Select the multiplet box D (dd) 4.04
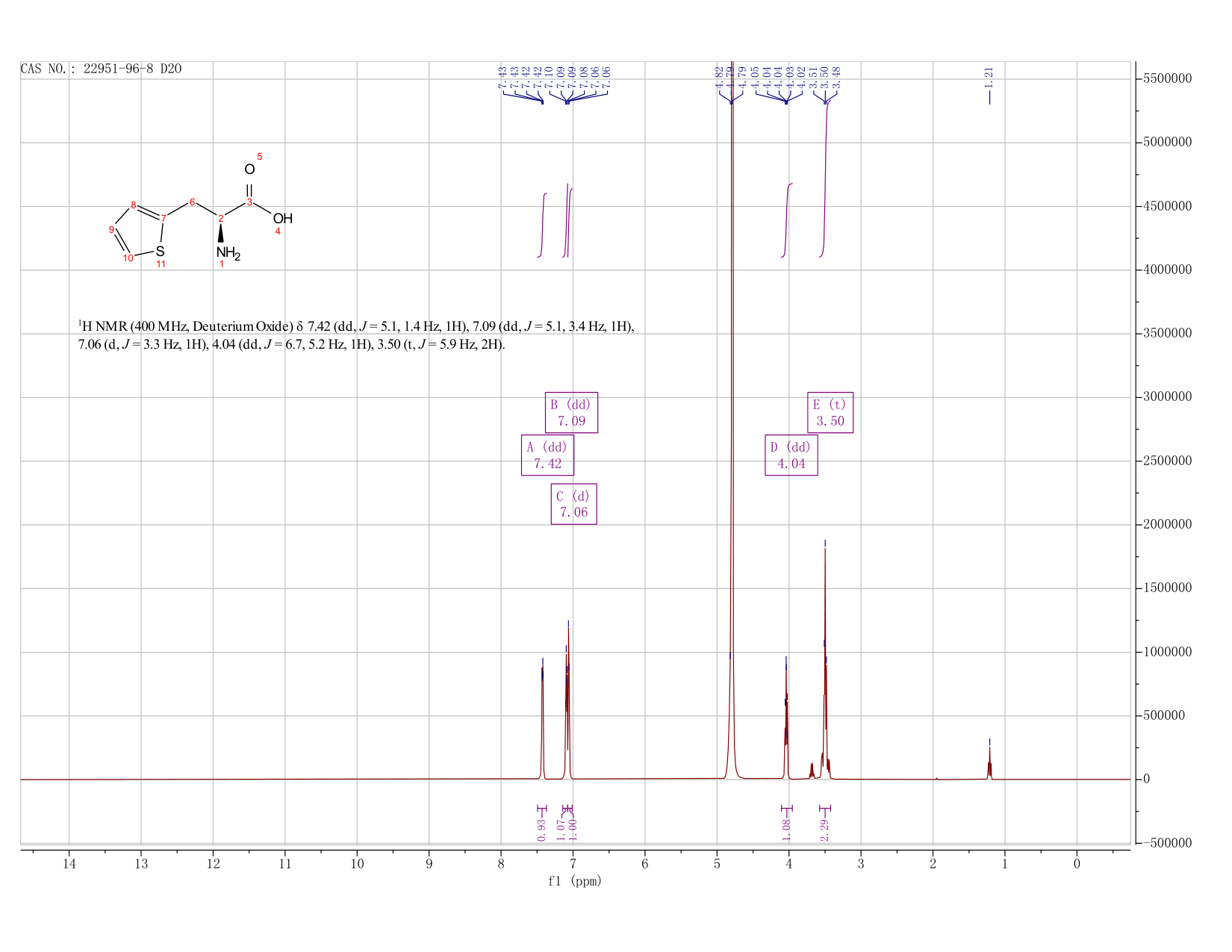The image size is (1232, 952). pyautogui.click(x=791, y=455)
